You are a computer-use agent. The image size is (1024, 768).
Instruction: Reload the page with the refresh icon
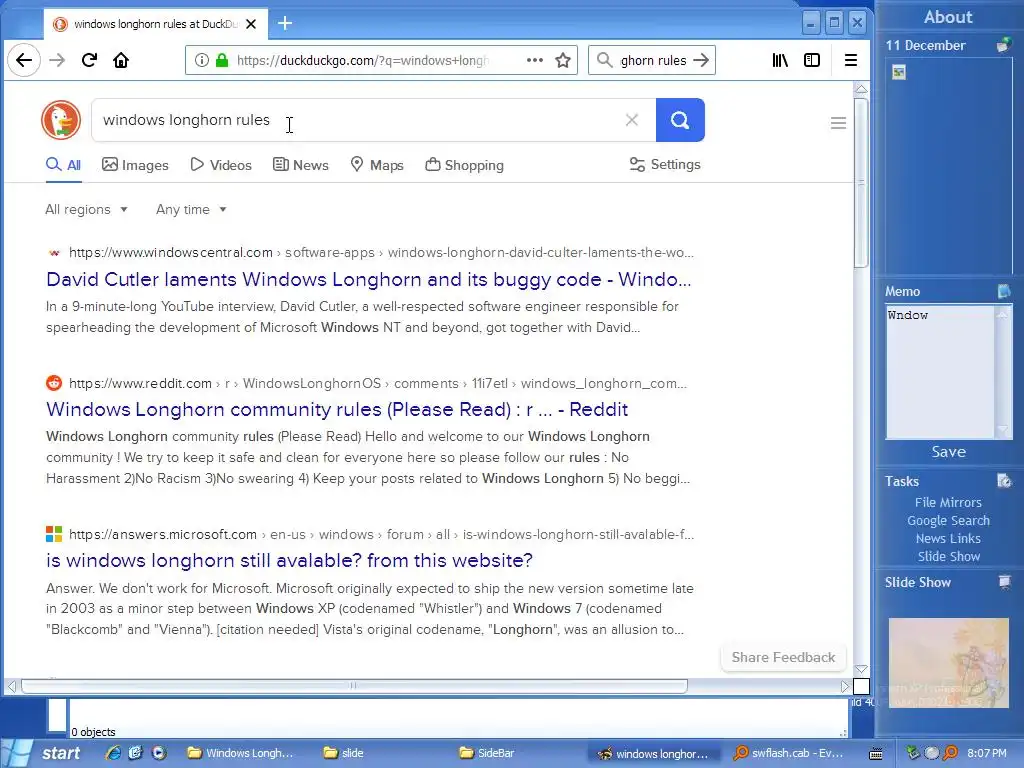89,60
